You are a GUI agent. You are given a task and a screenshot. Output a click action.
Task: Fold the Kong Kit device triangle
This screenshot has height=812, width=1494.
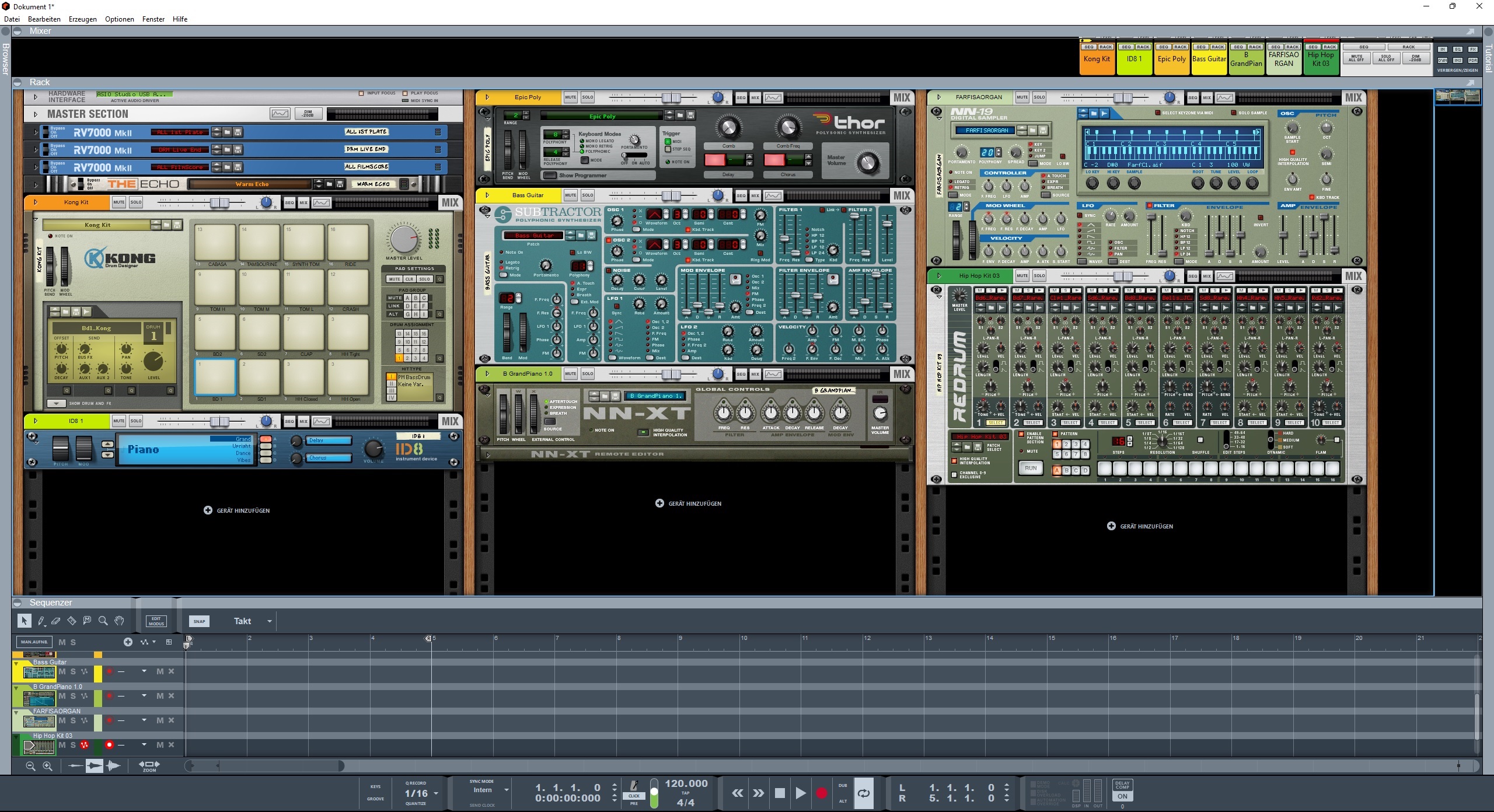pyautogui.click(x=36, y=202)
